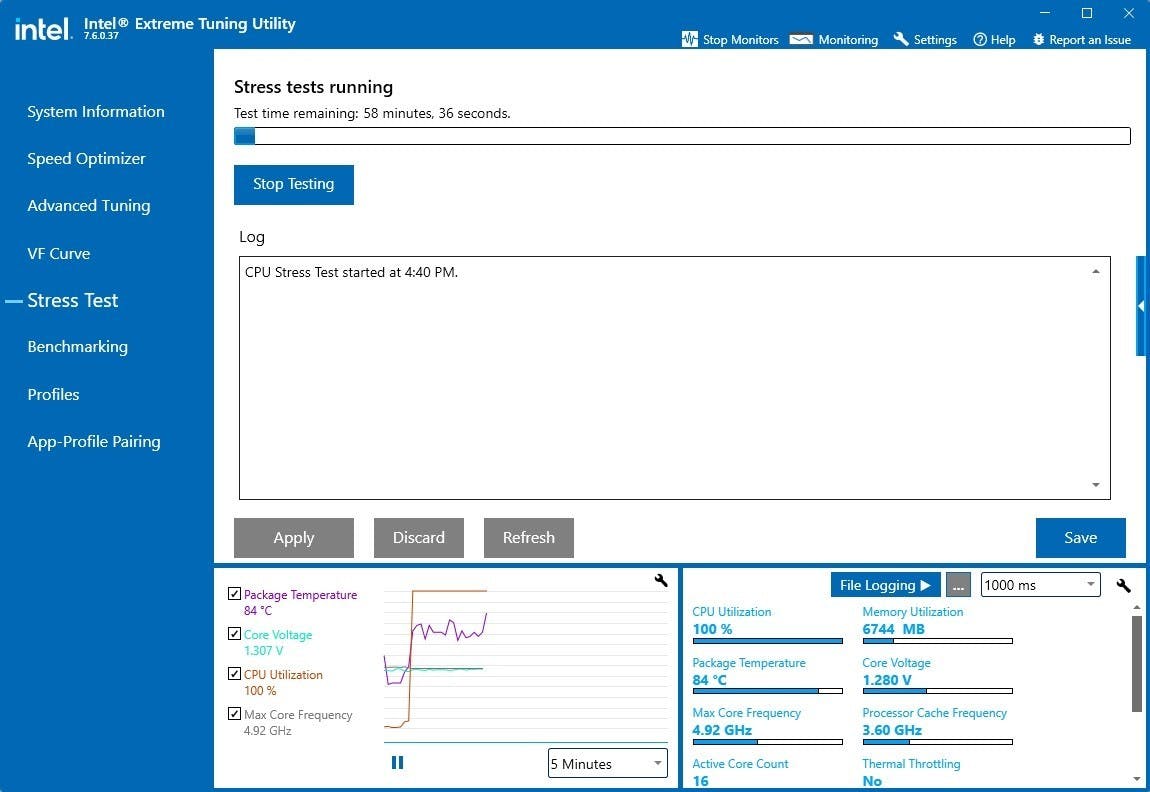This screenshot has height=792, width=1150.
Task: Click the Settings wrench icon in header
Action: coord(901,39)
